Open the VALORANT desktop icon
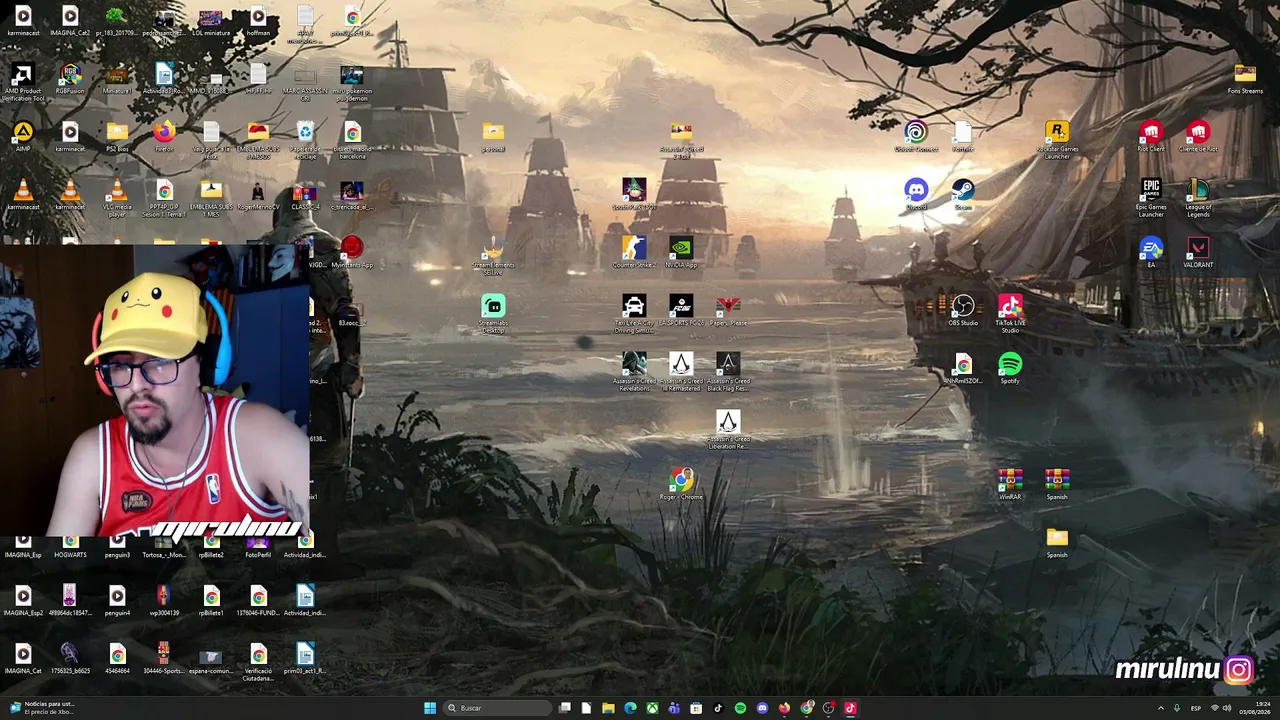This screenshot has height=720, width=1280. (x=1198, y=252)
